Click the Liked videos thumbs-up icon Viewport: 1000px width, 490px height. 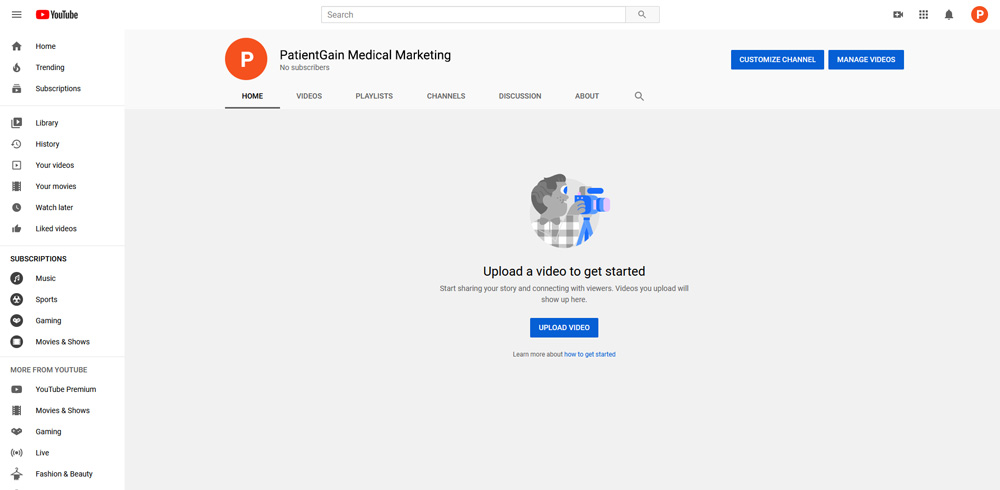(17, 228)
